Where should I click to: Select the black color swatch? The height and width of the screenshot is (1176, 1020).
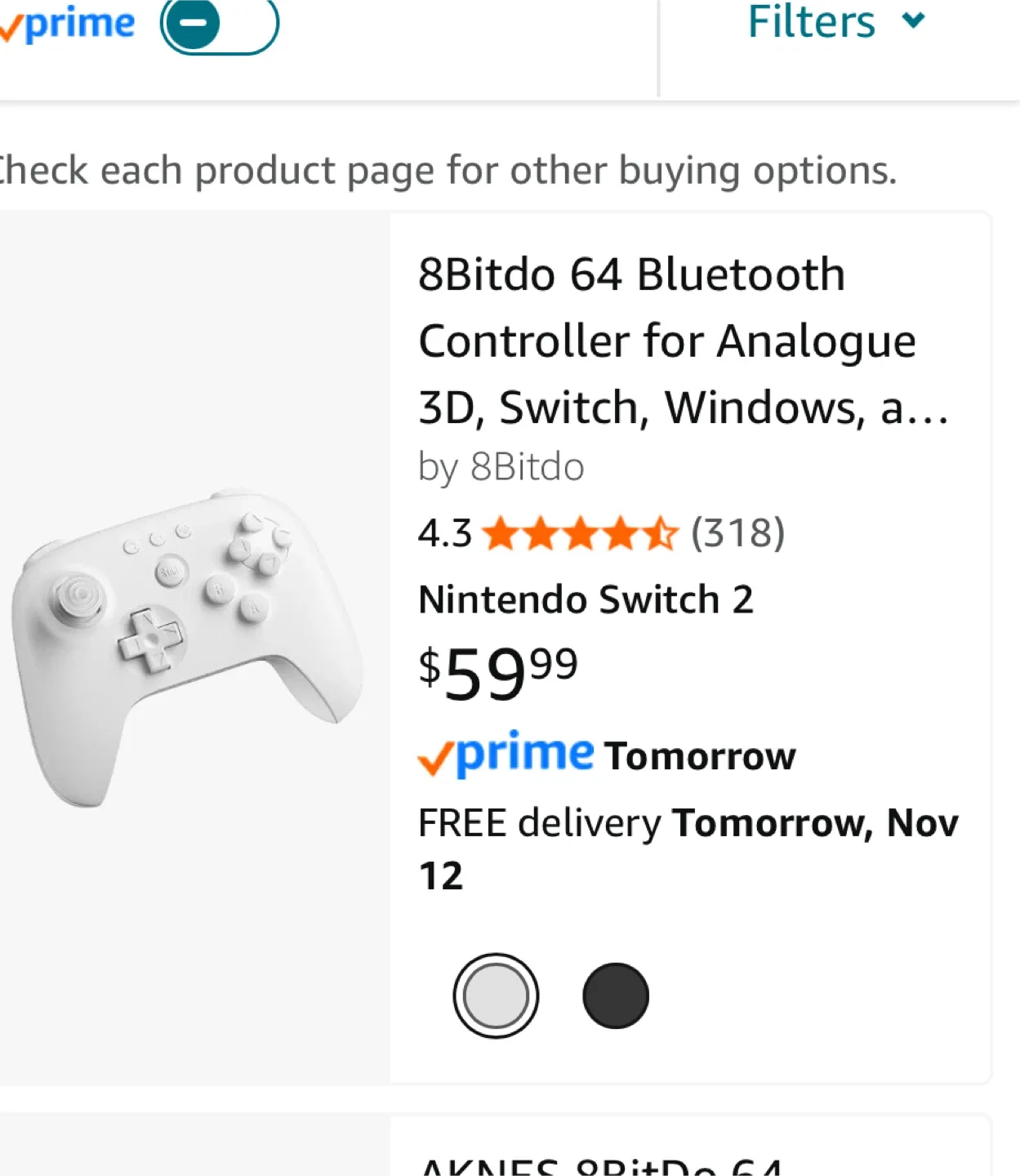pos(616,996)
